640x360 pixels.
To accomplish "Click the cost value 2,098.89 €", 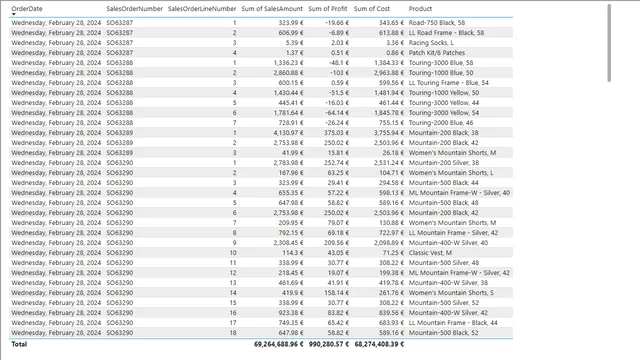I will coord(389,242).
